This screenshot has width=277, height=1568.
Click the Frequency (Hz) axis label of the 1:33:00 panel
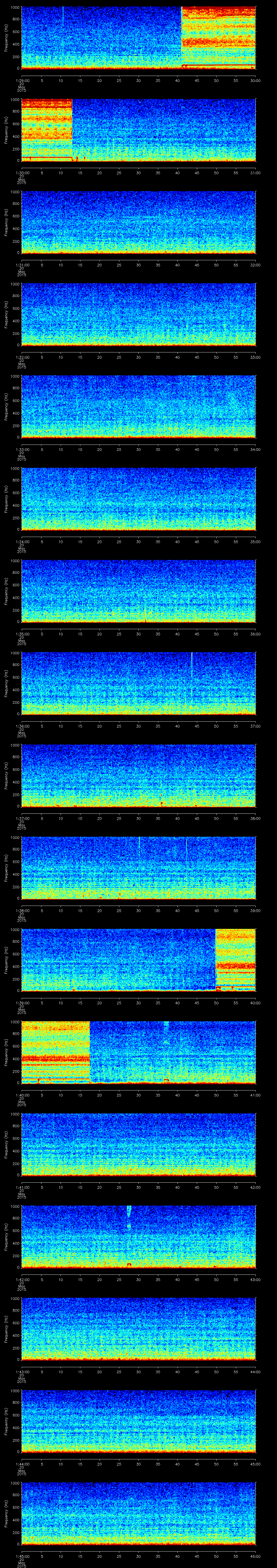click(x=6, y=407)
